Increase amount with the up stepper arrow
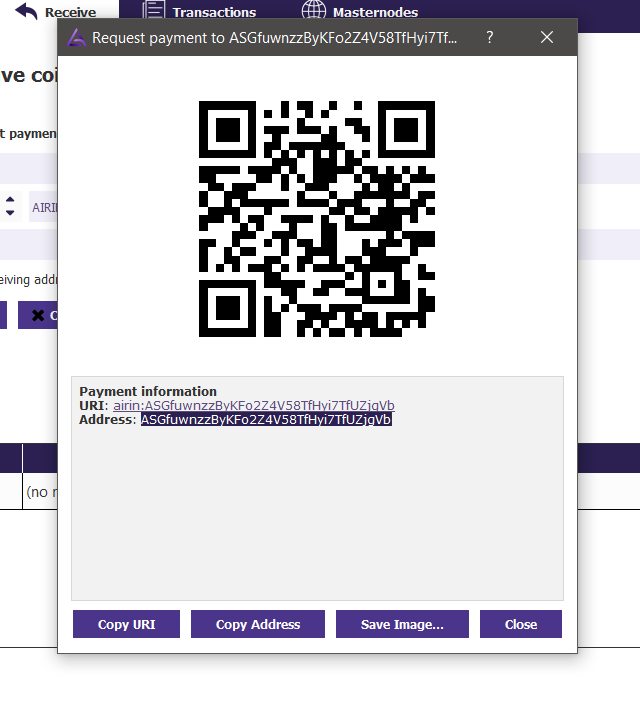This screenshot has height=705, width=640. [10, 200]
